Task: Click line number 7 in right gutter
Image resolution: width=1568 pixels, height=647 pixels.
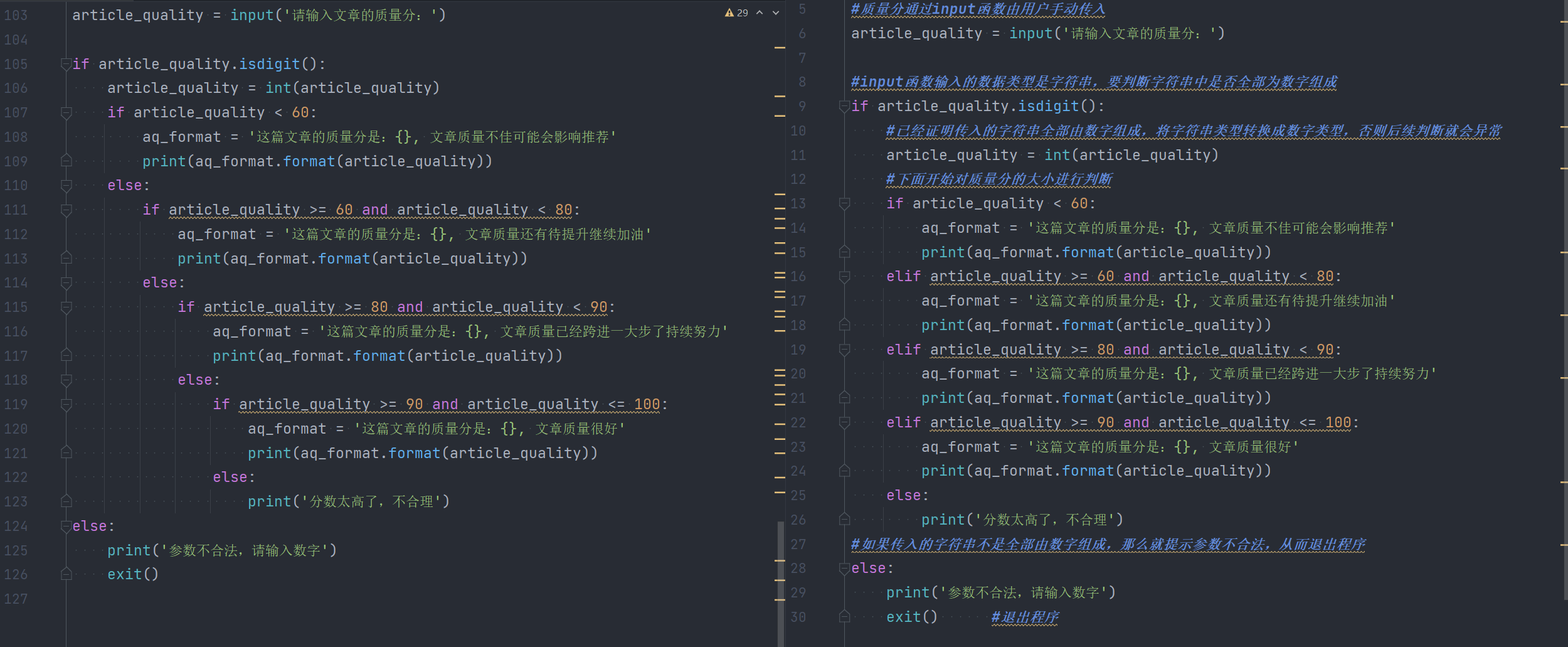Action: pos(802,58)
